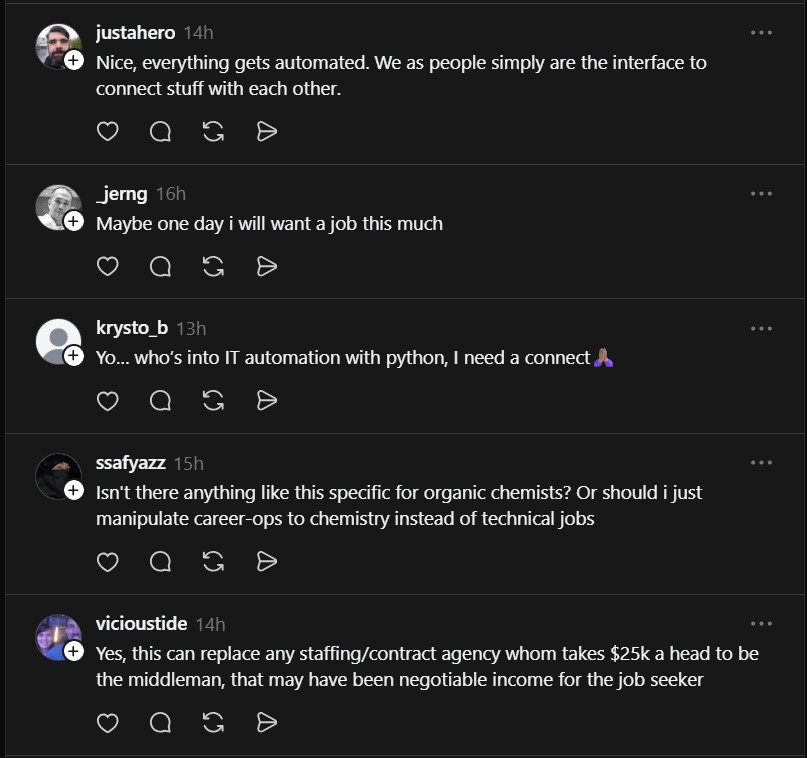This screenshot has height=758, width=807.
Task: Follow vicioustide with the avatar plus button
Action: pos(72,651)
